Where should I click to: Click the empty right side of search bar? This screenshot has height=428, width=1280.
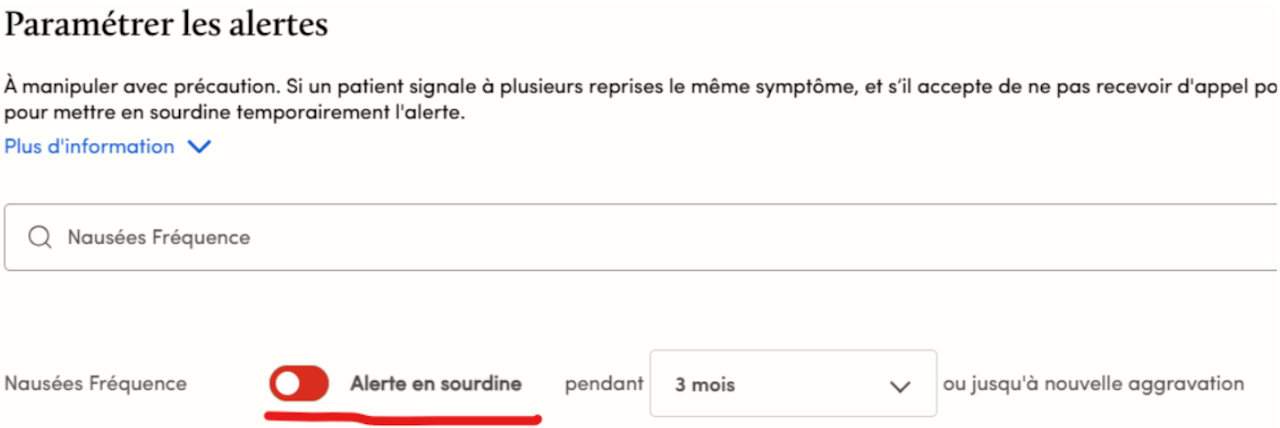pos(1000,237)
